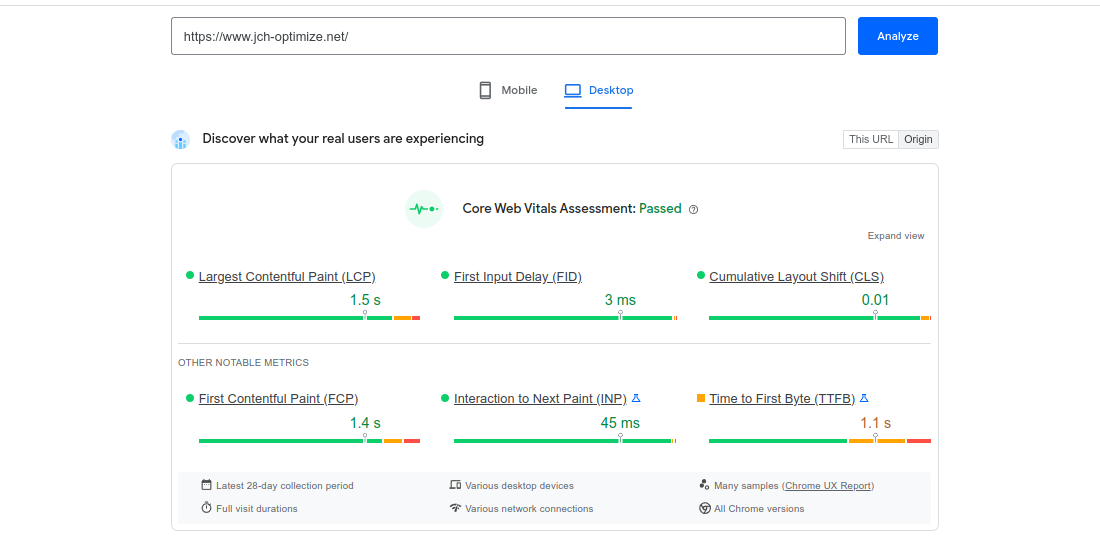1100x546 pixels.
Task: Click the Chrome icon for Chrome versions
Action: [705, 508]
